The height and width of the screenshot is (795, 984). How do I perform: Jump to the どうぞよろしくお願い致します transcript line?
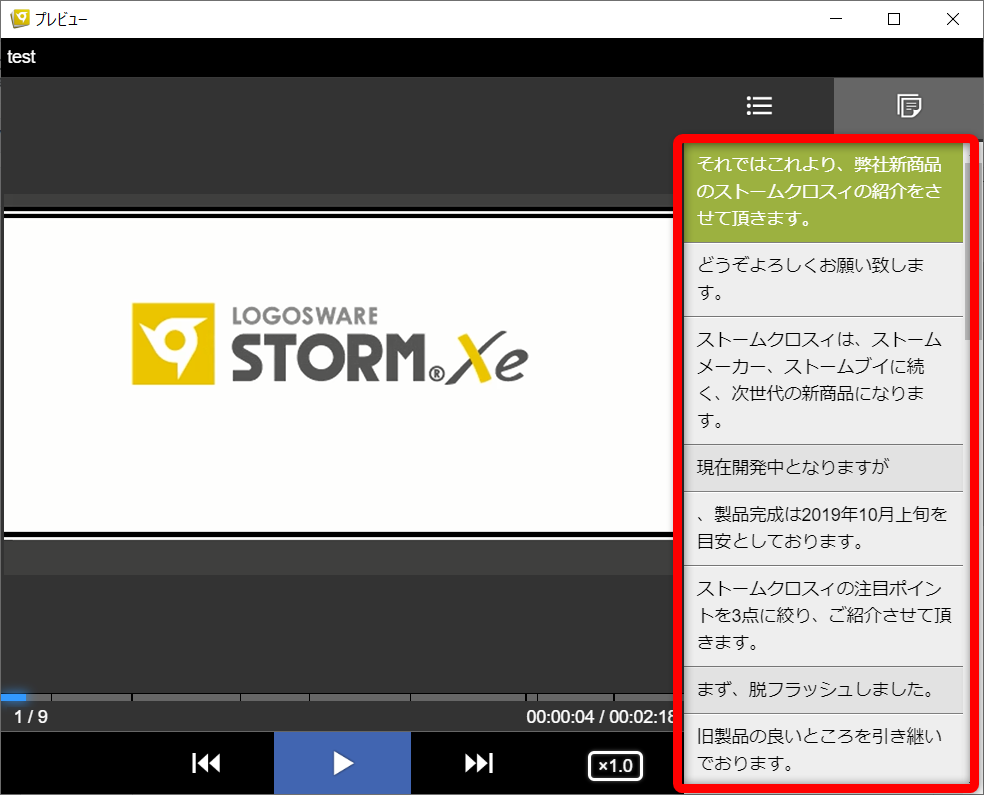click(822, 279)
